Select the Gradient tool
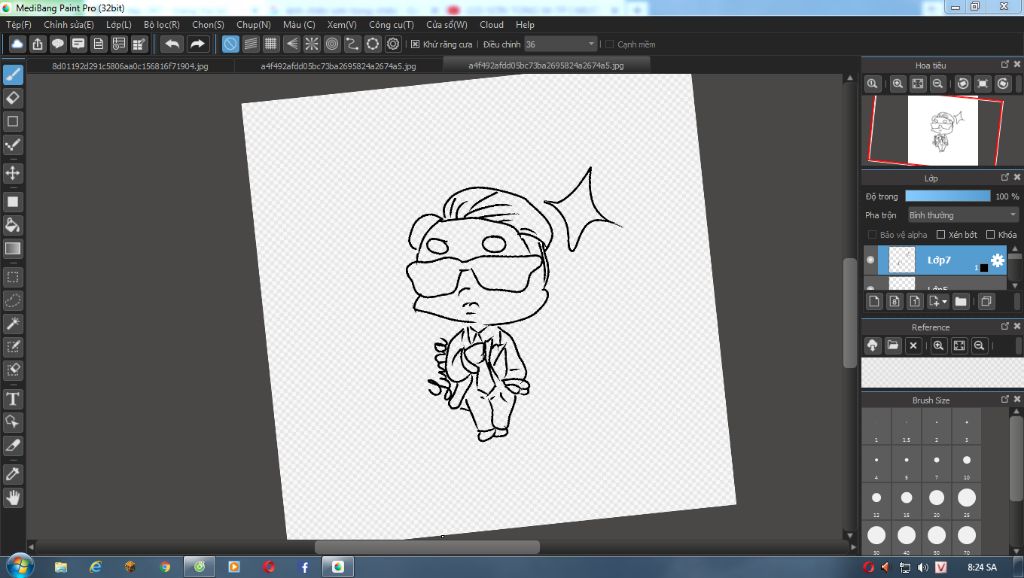 tap(12, 249)
